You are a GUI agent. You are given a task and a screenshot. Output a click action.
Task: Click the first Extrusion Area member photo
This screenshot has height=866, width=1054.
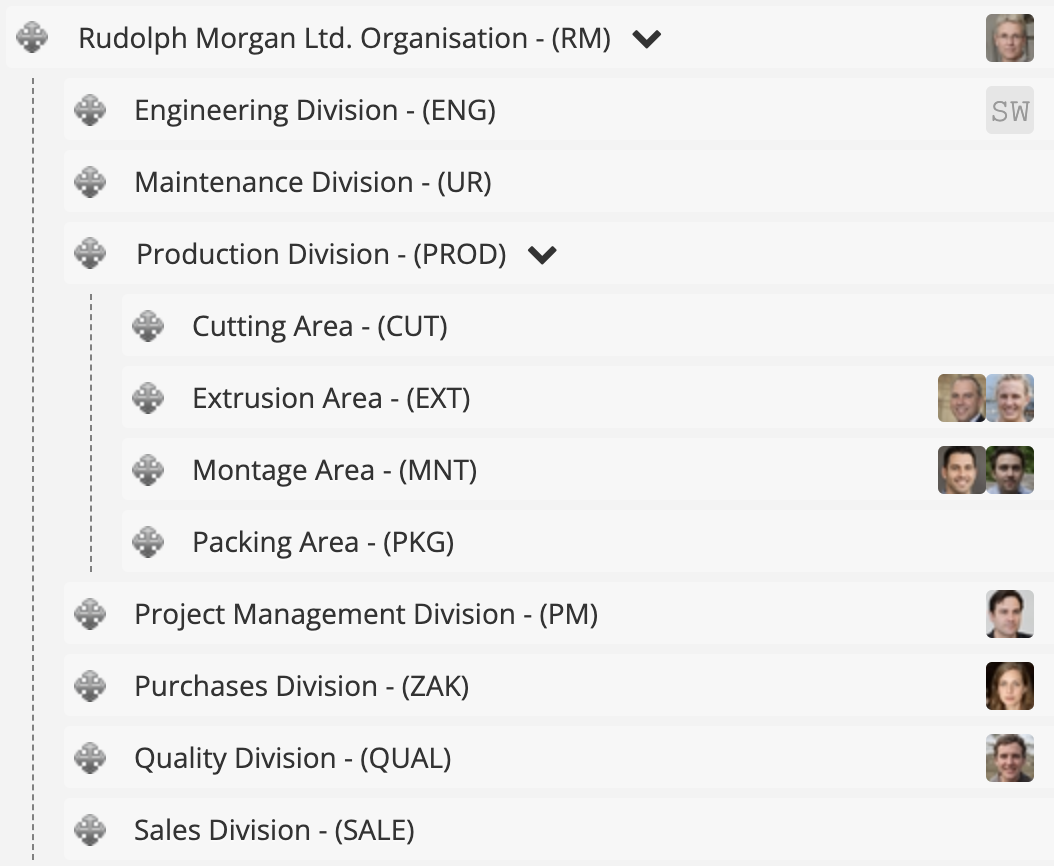pyautogui.click(x=962, y=398)
